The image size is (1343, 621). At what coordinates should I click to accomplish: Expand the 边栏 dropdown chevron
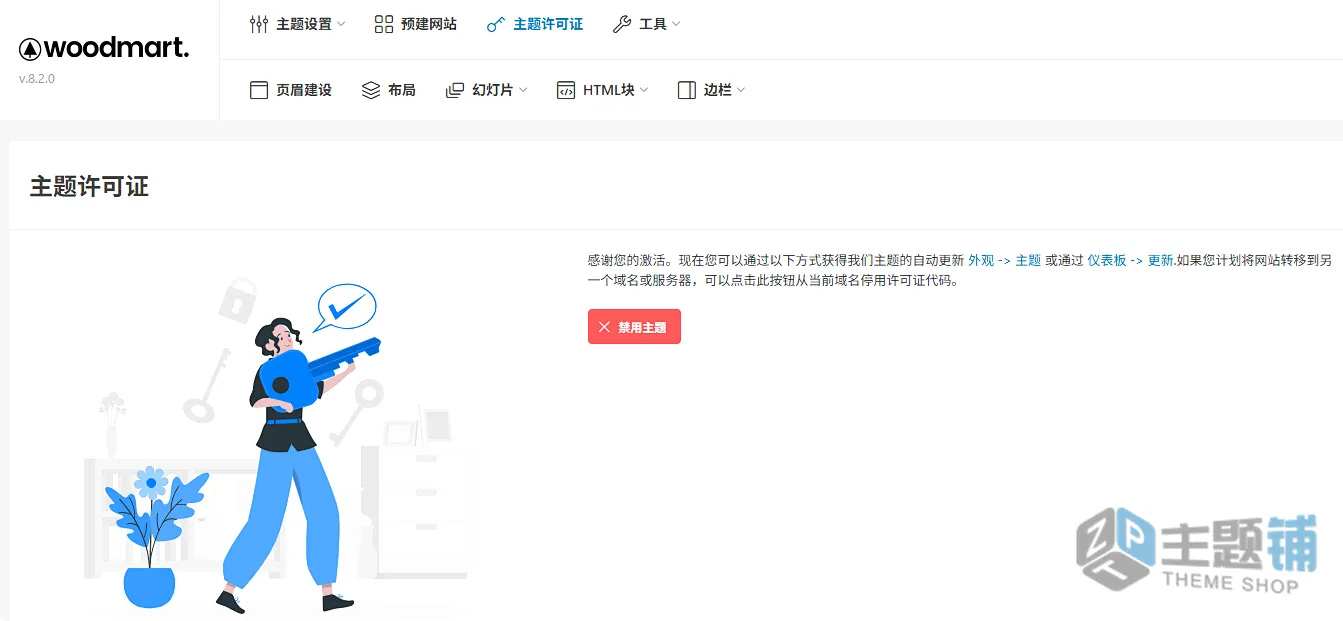pyautogui.click(x=741, y=90)
